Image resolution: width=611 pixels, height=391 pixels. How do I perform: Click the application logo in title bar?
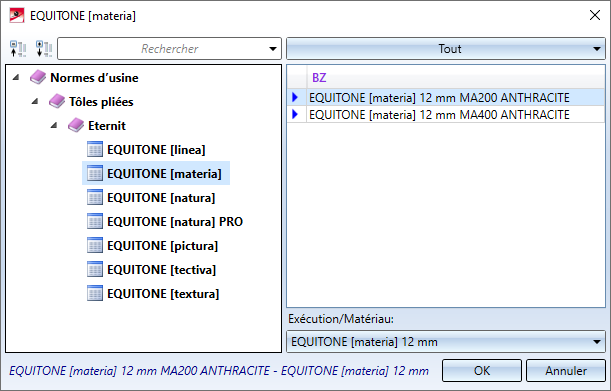coord(17,16)
